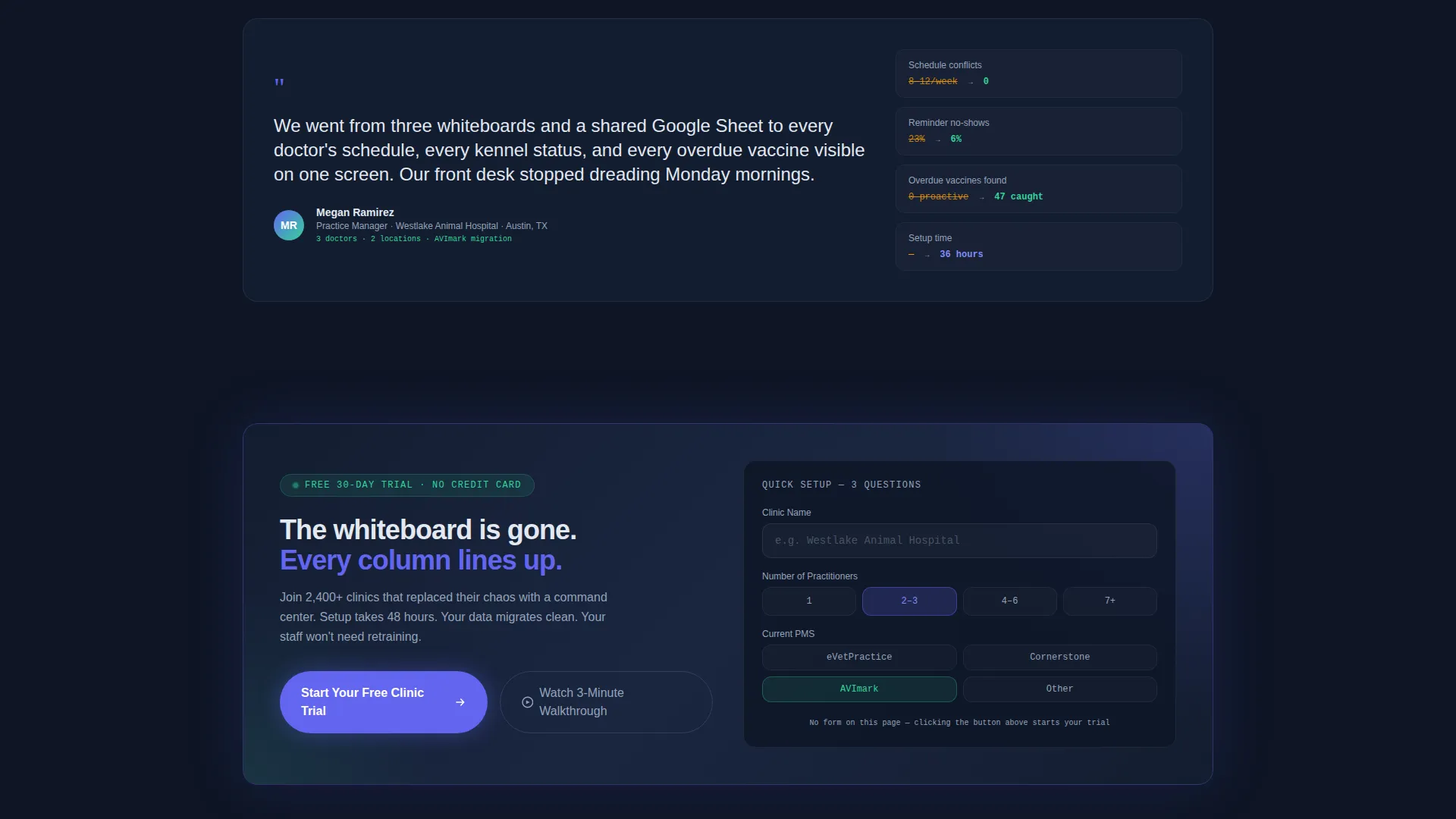Click 'QUICK SETUP — 3 QUESTIONS' heading

(842, 485)
